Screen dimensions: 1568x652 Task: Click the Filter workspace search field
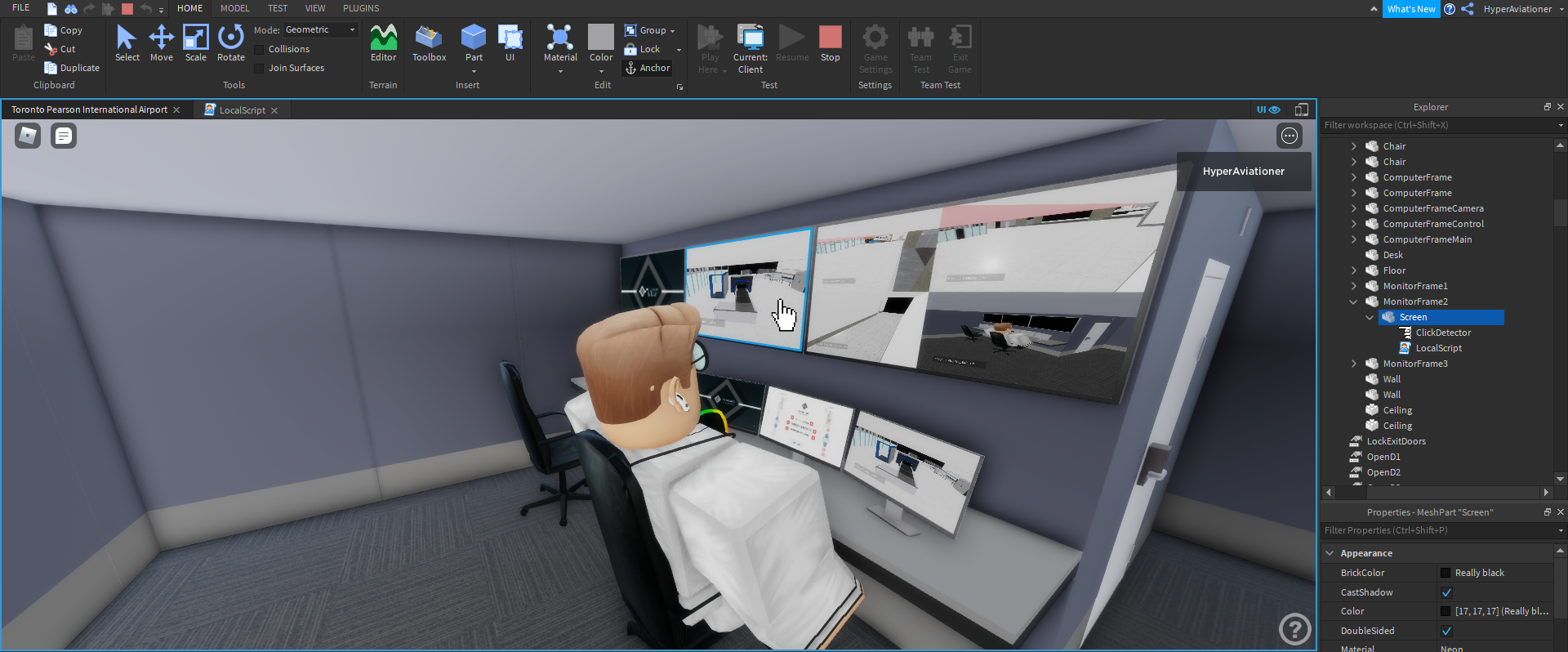click(1438, 125)
